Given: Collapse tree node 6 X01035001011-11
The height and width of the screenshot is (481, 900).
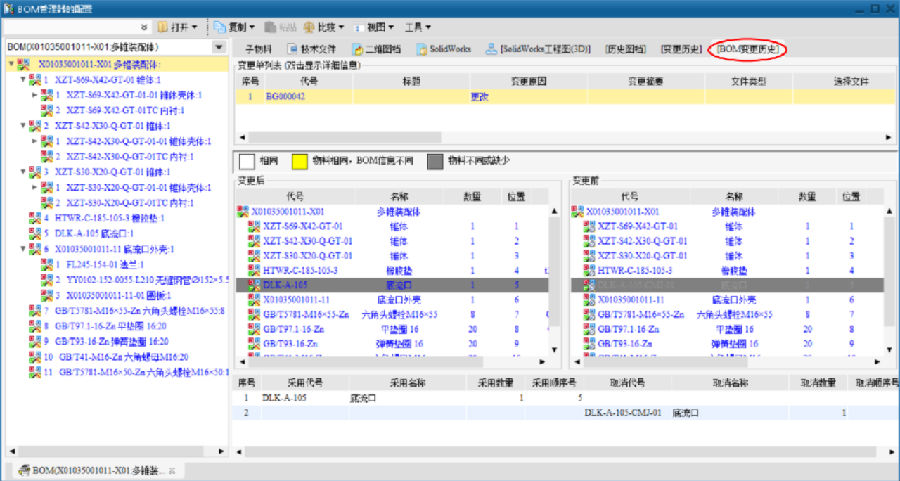Looking at the screenshot, I should tap(23, 249).
